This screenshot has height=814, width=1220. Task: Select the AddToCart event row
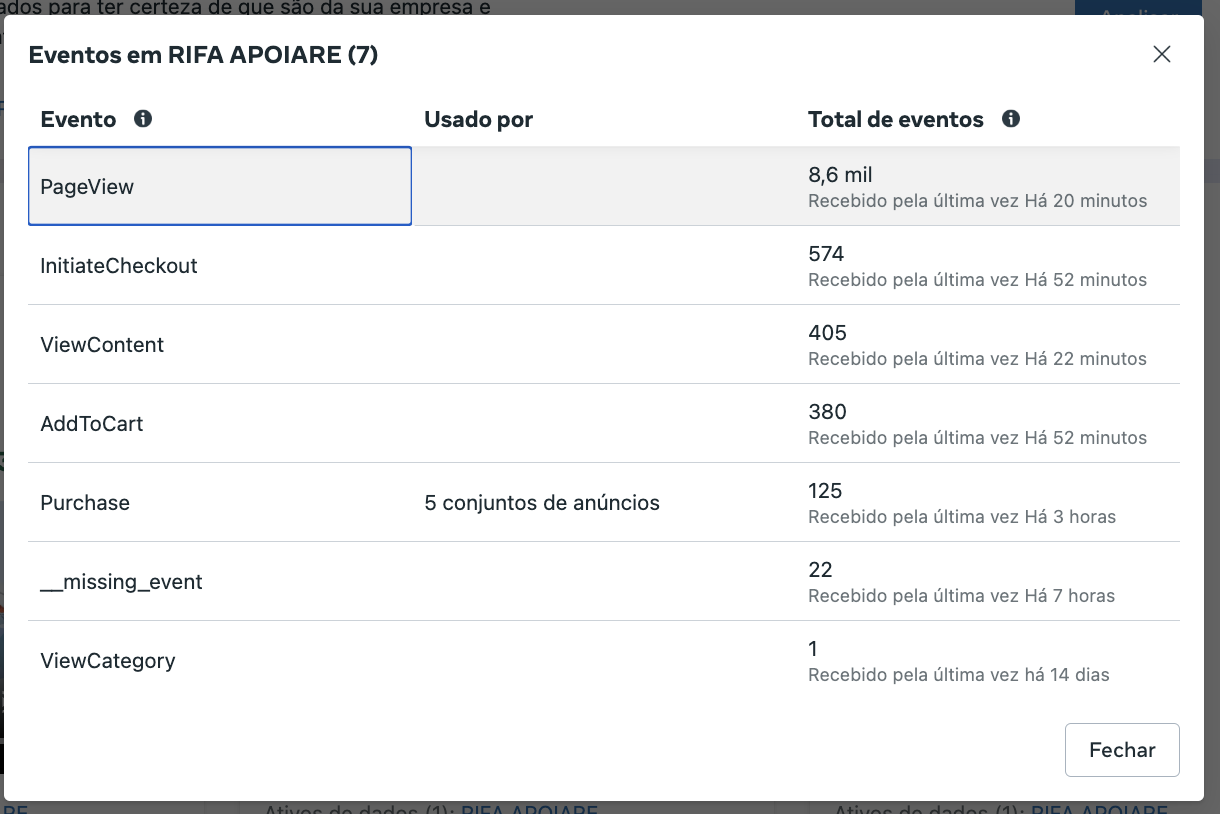coord(604,423)
